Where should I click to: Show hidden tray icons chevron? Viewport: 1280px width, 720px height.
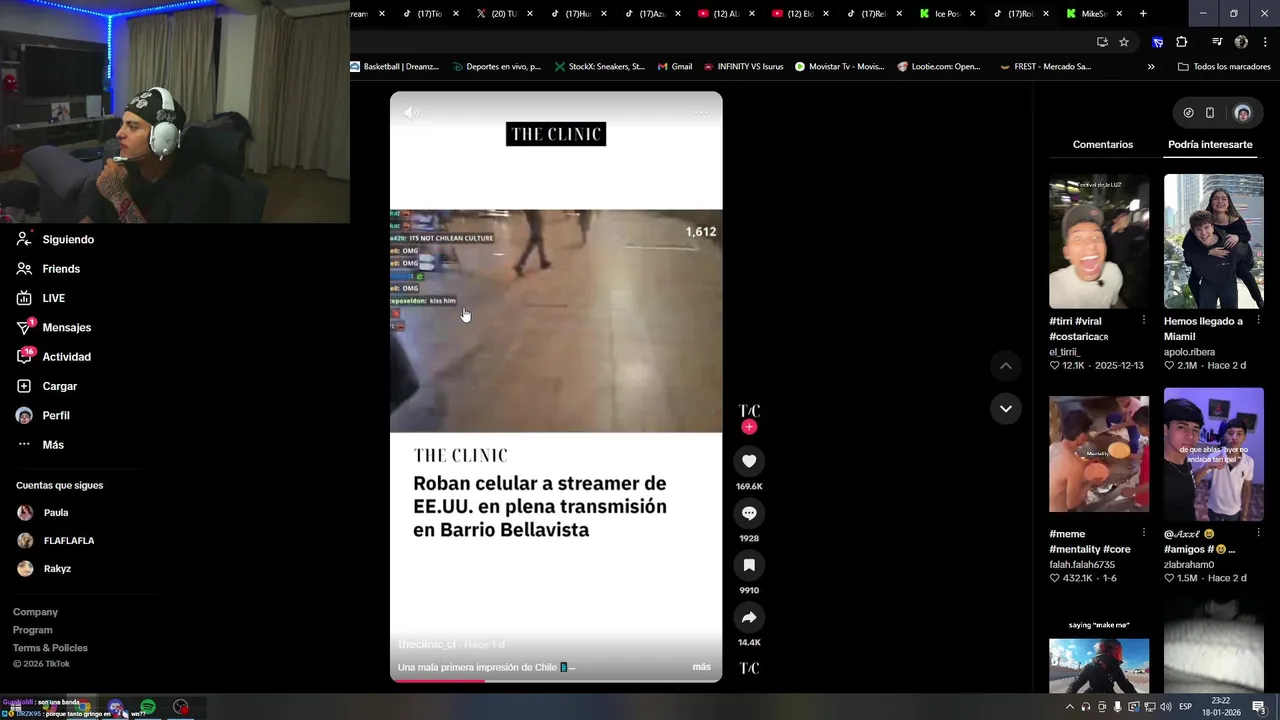1070,707
